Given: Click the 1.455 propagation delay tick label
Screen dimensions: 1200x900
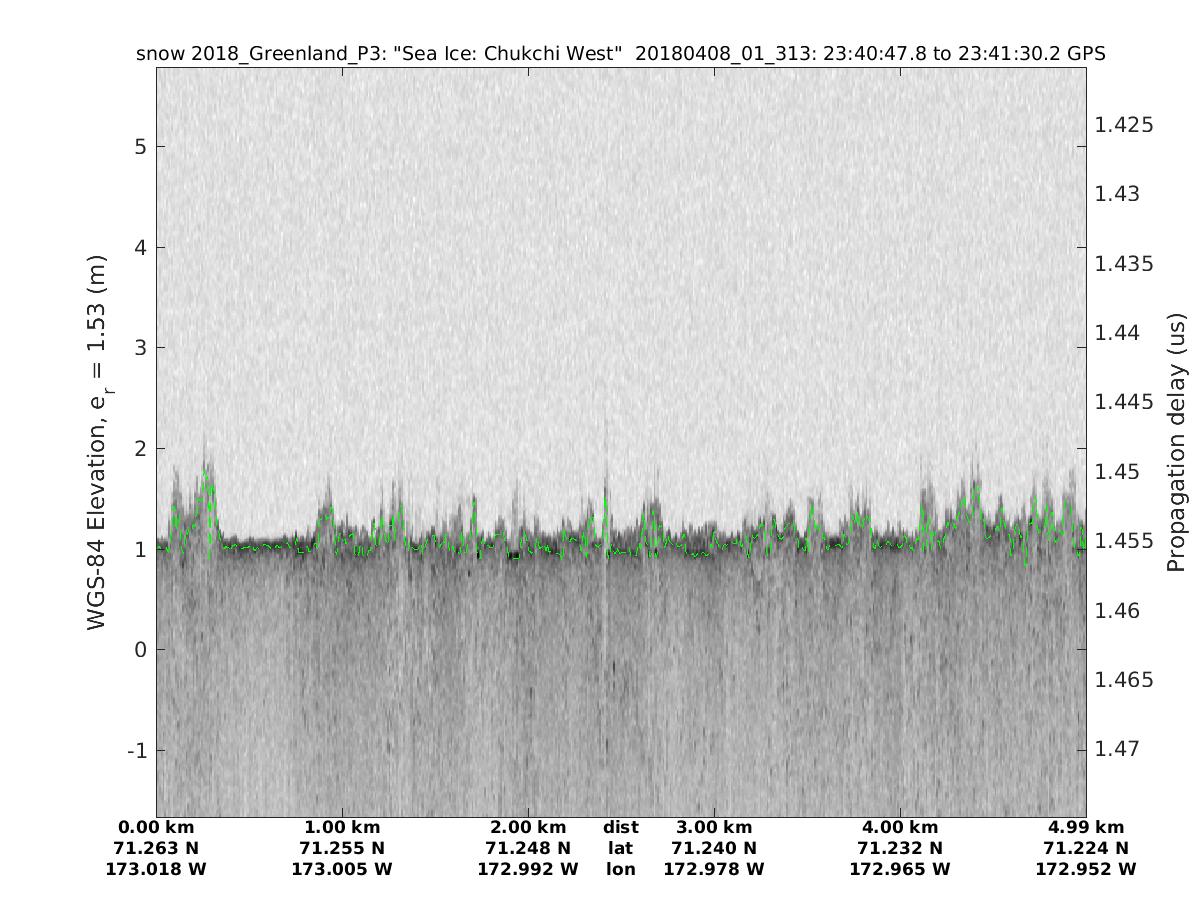Looking at the screenshot, I should click(1124, 541).
